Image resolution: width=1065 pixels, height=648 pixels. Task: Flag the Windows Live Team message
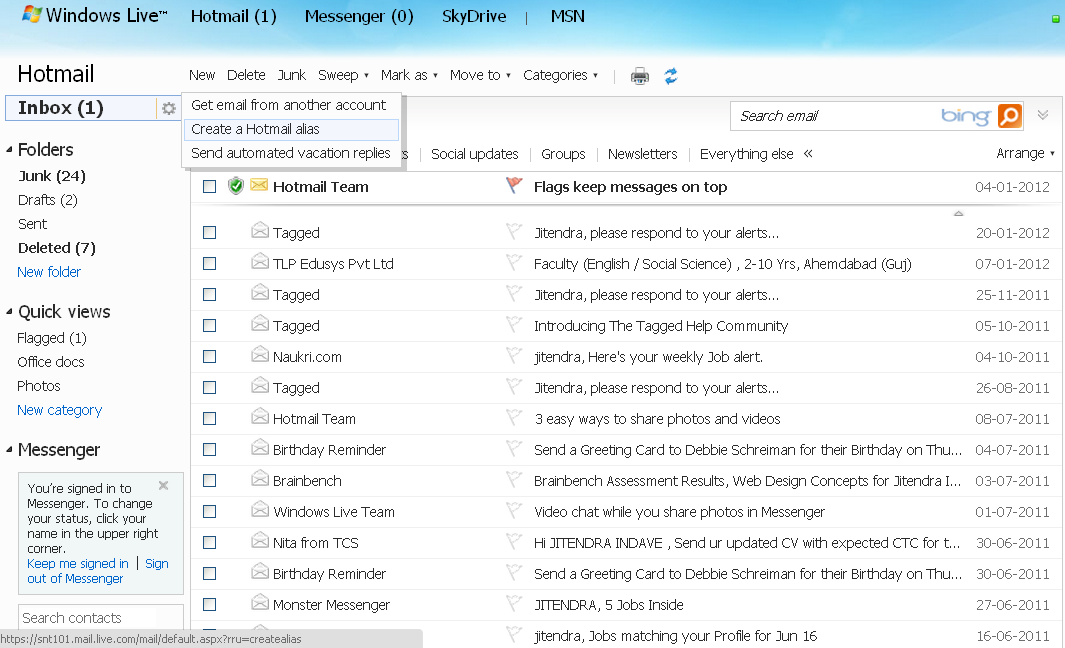[x=514, y=510]
